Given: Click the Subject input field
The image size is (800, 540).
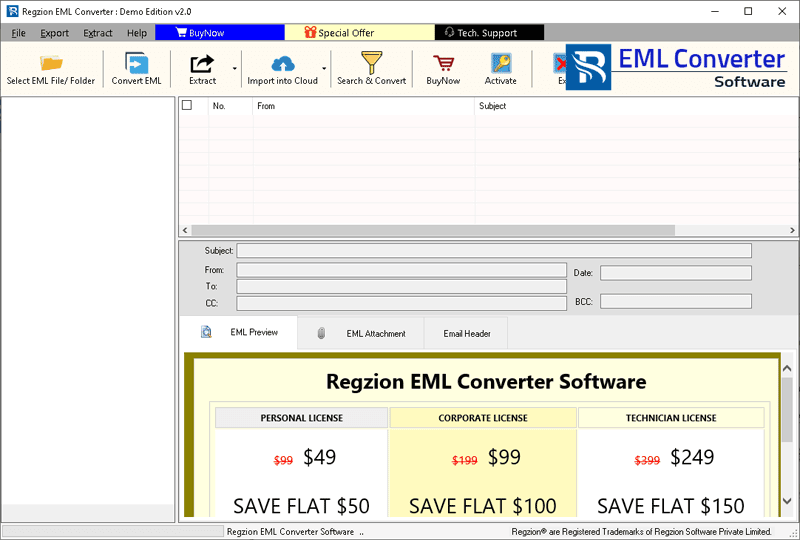Looking at the screenshot, I should [494, 251].
